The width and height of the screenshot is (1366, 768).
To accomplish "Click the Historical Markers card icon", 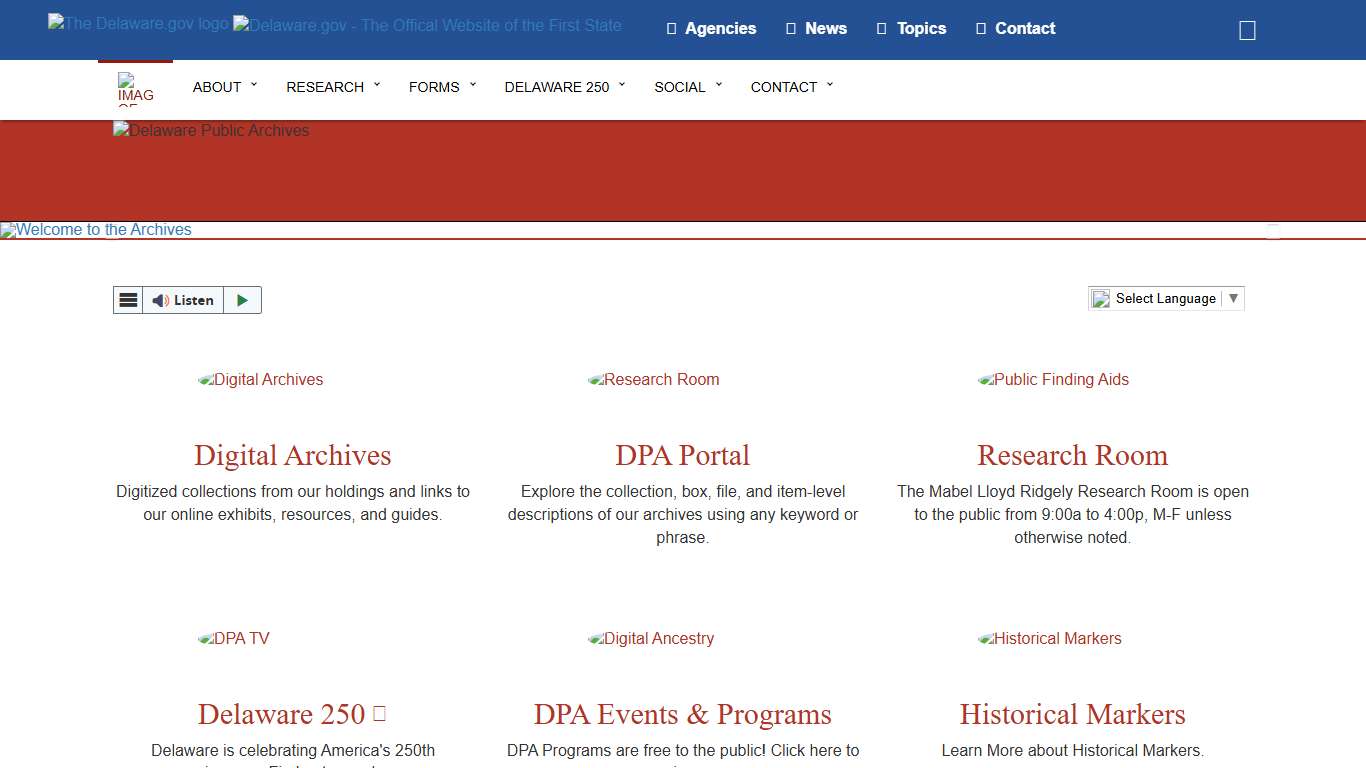I will 1049,639.
